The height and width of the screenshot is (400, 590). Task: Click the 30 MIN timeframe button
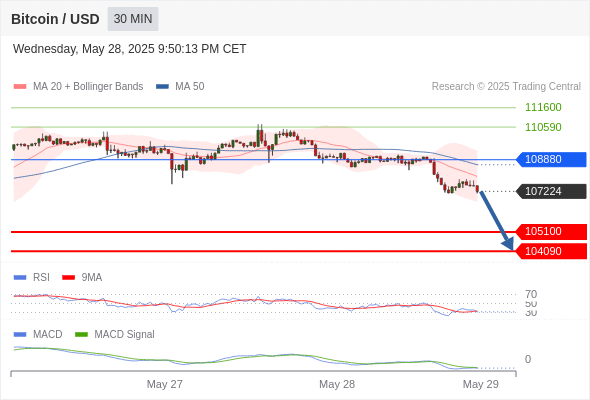pos(133,19)
